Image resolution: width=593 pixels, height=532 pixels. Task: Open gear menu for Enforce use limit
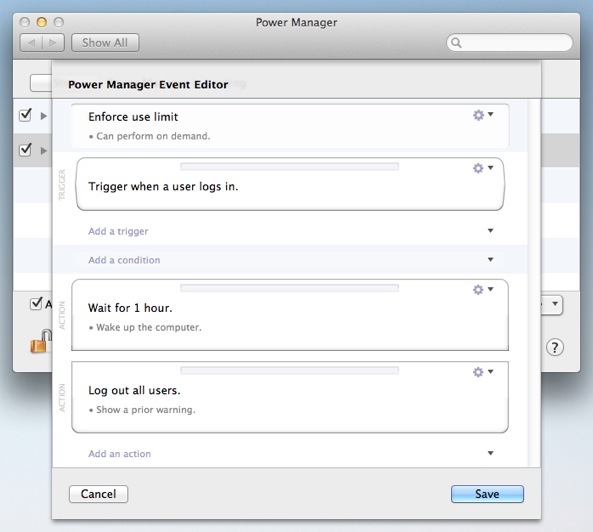click(483, 115)
